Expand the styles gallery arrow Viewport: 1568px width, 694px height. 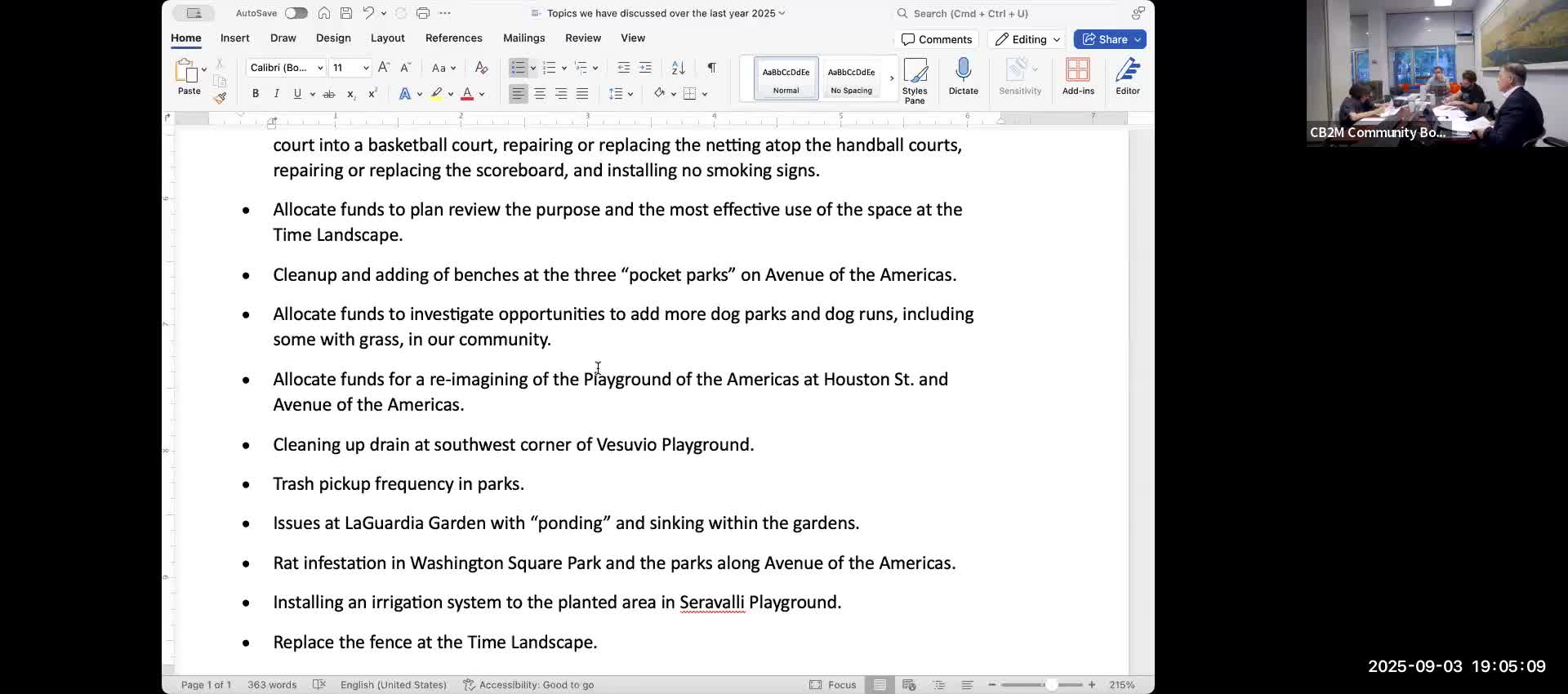pos(892,78)
